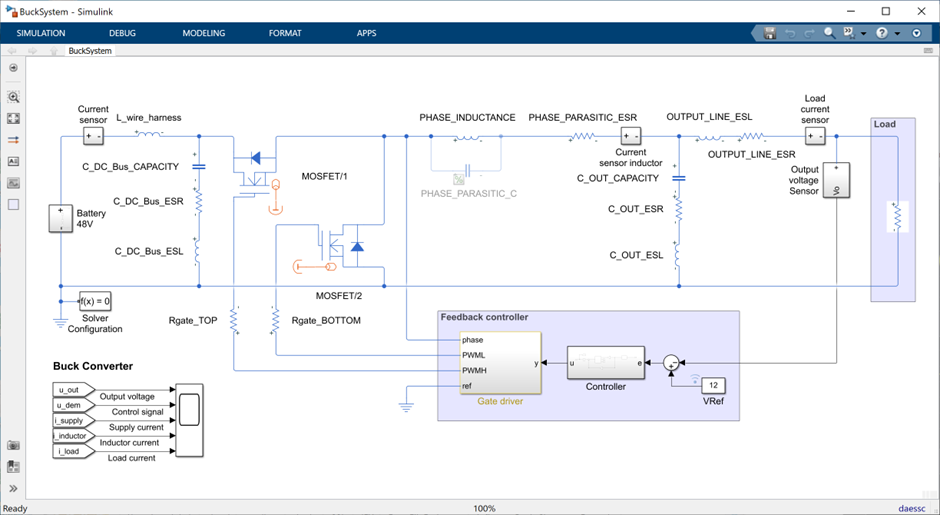The image size is (940, 515).
Task: Open the Help dropdown arrow
Action: tap(897, 33)
